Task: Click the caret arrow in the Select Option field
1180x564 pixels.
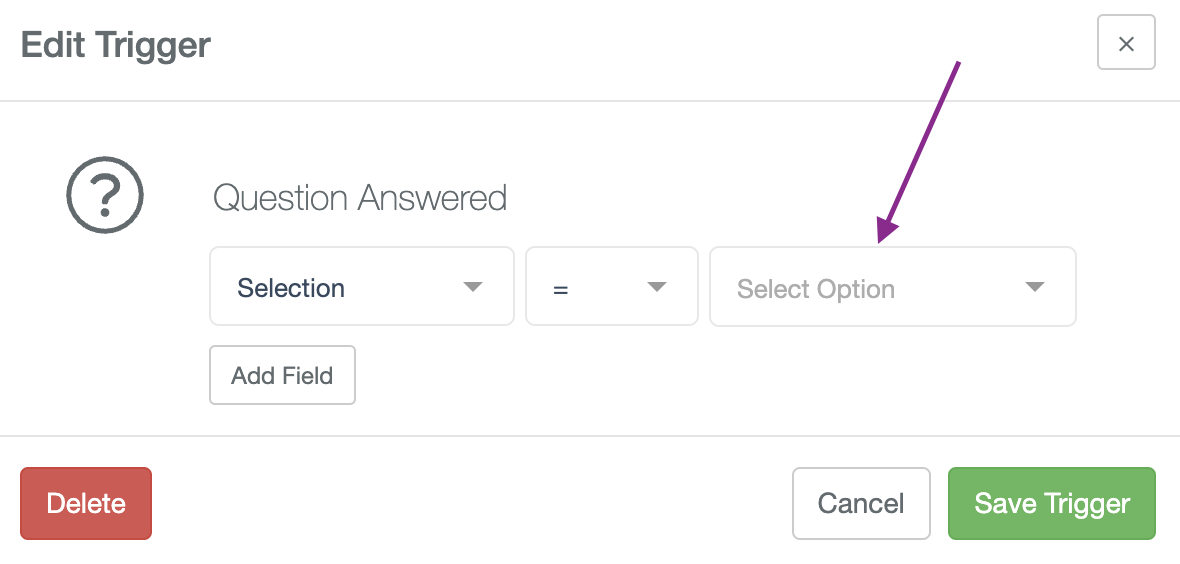Action: coord(1035,287)
